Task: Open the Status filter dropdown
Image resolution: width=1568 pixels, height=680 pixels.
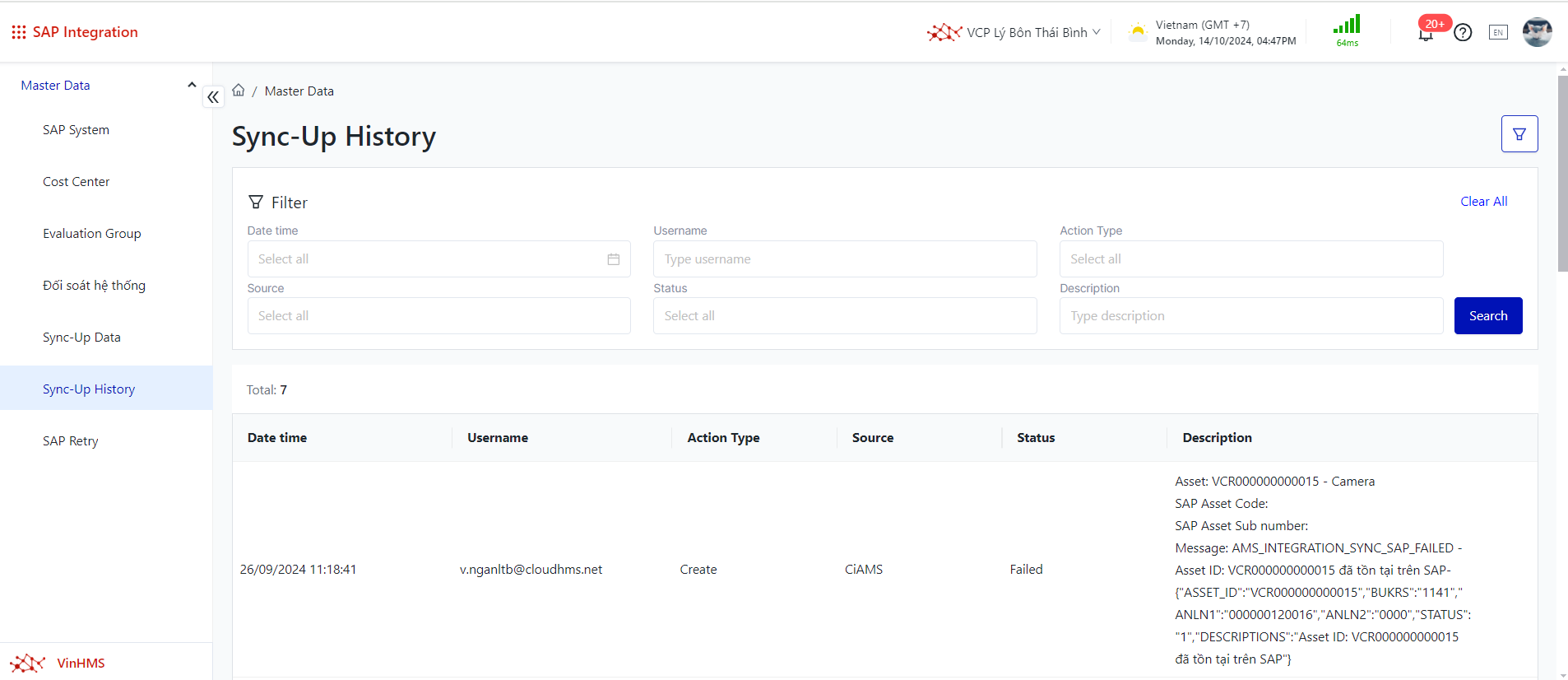Action: pyautogui.click(x=844, y=316)
